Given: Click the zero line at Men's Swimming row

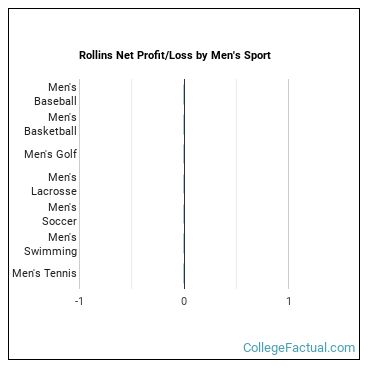Looking at the screenshot, I should [184, 244].
